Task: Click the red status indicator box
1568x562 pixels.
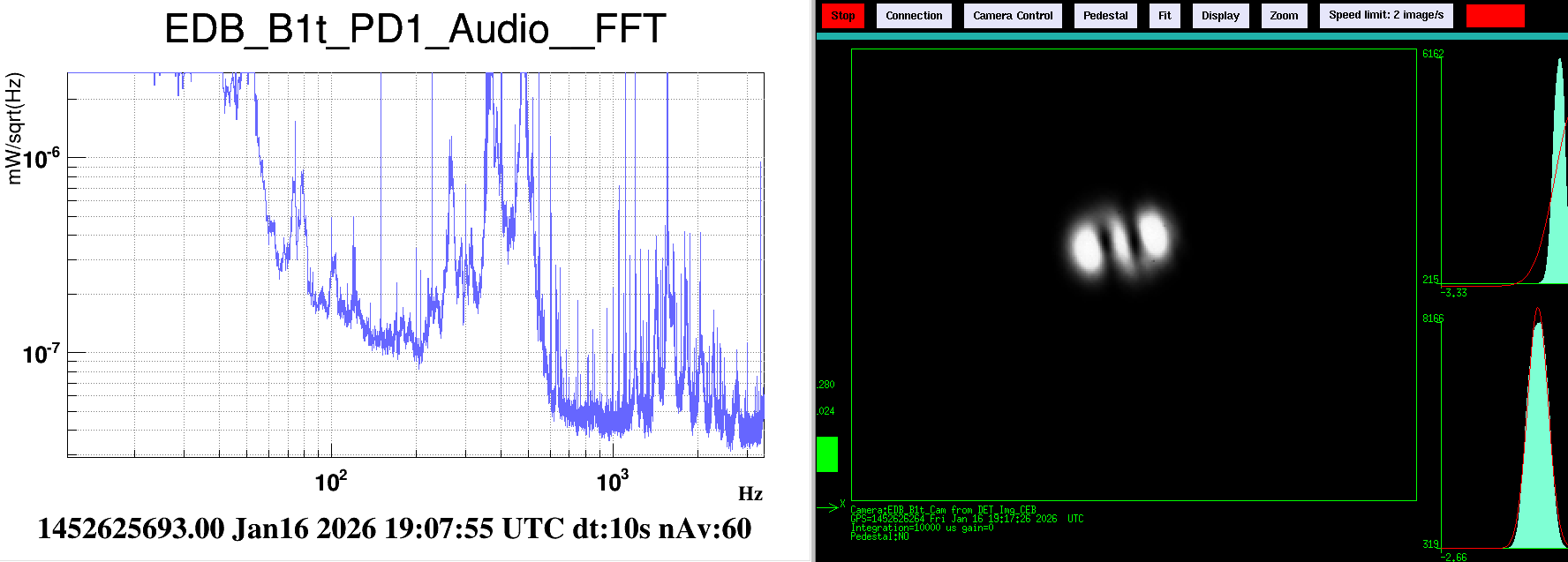Action: coord(1495,16)
